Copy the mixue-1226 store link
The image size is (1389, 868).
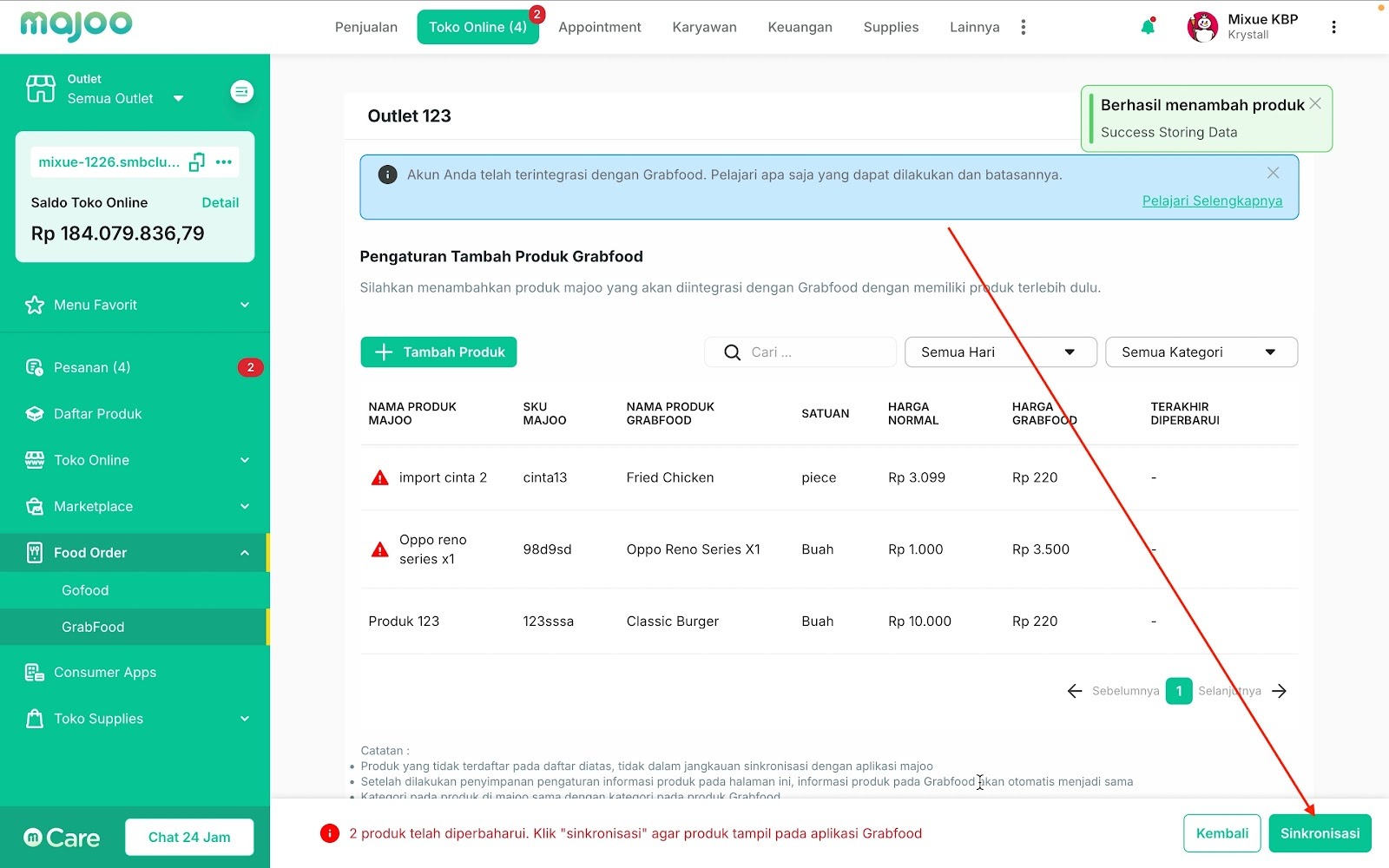click(x=197, y=161)
